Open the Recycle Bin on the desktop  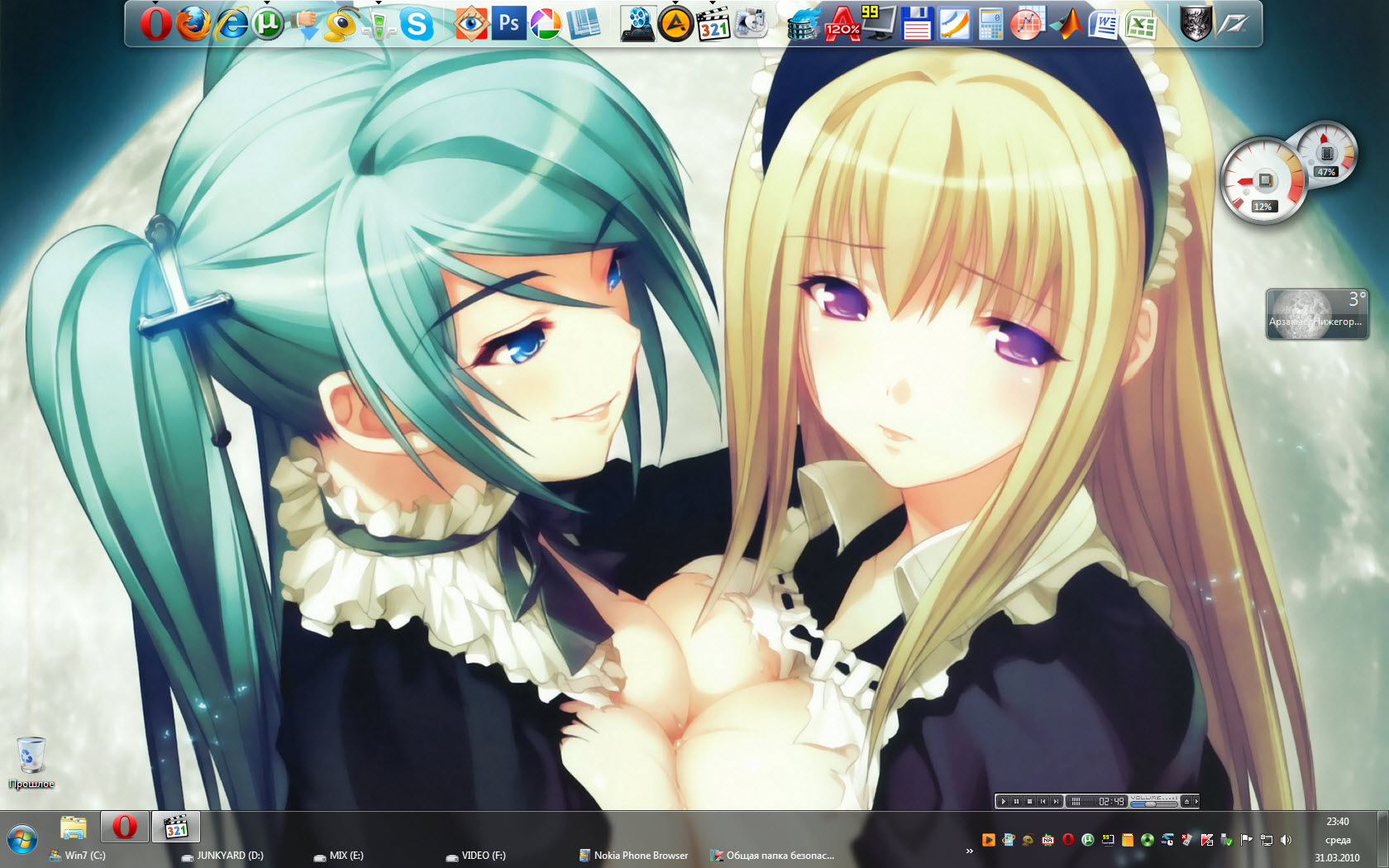click(31, 762)
